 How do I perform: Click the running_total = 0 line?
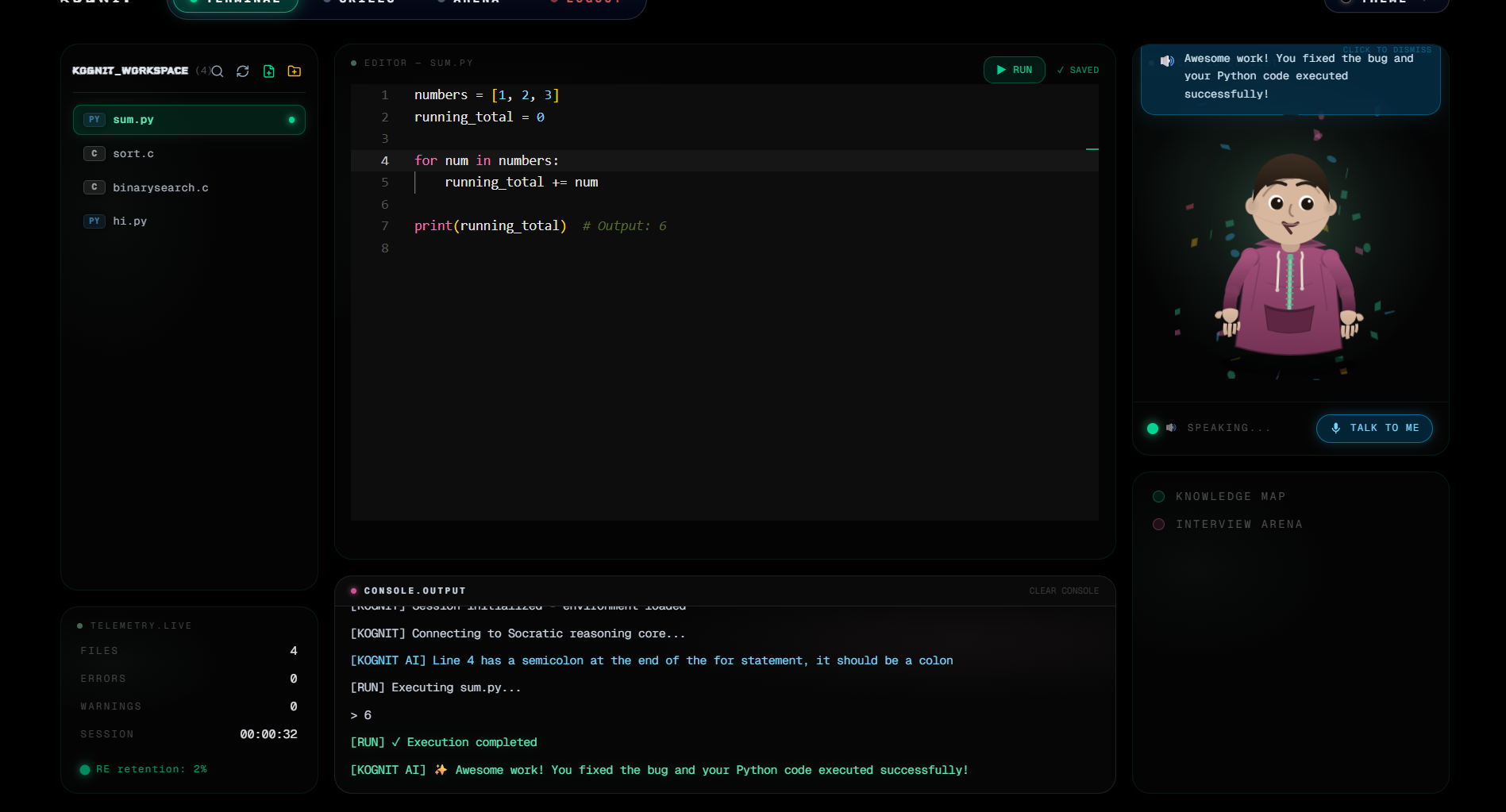coord(480,117)
